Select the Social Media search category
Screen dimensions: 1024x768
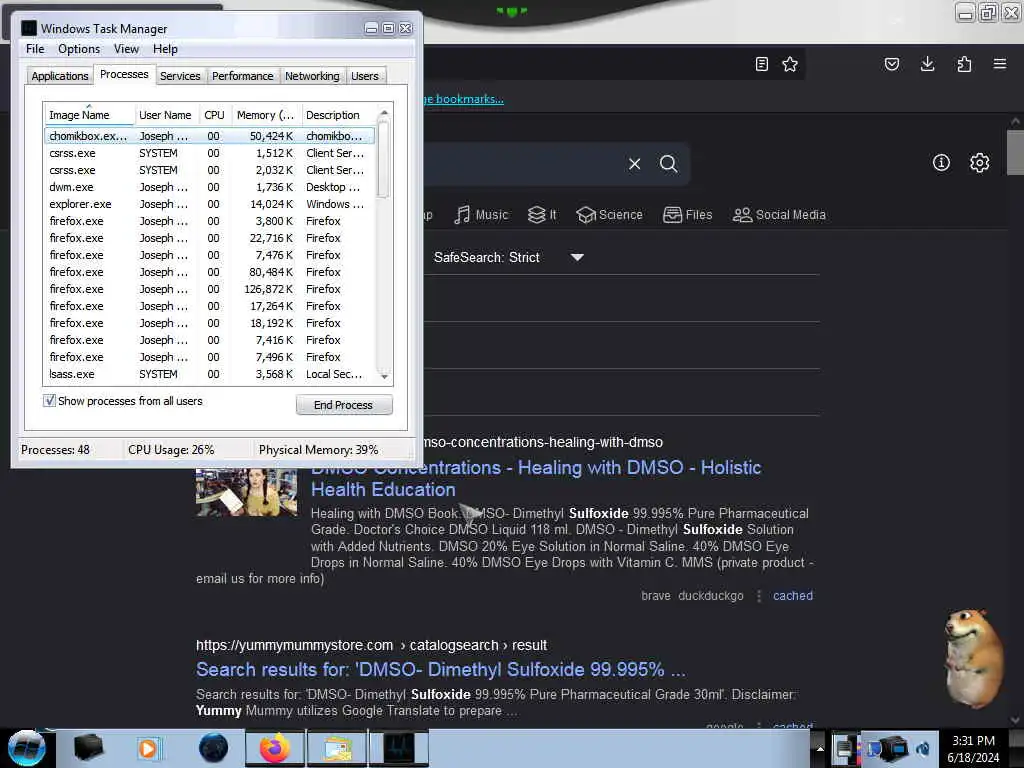[779, 215]
